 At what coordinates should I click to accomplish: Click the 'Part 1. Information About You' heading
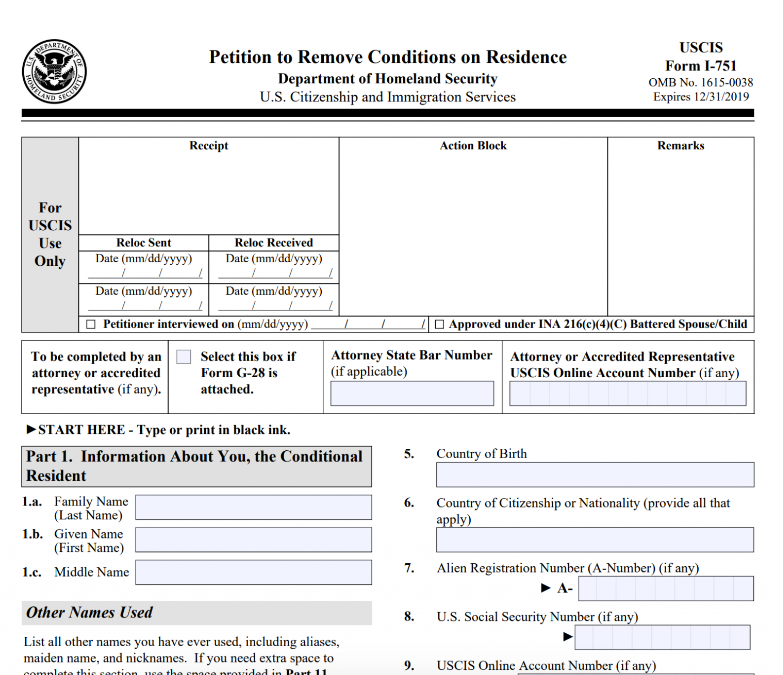coord(194,466)
